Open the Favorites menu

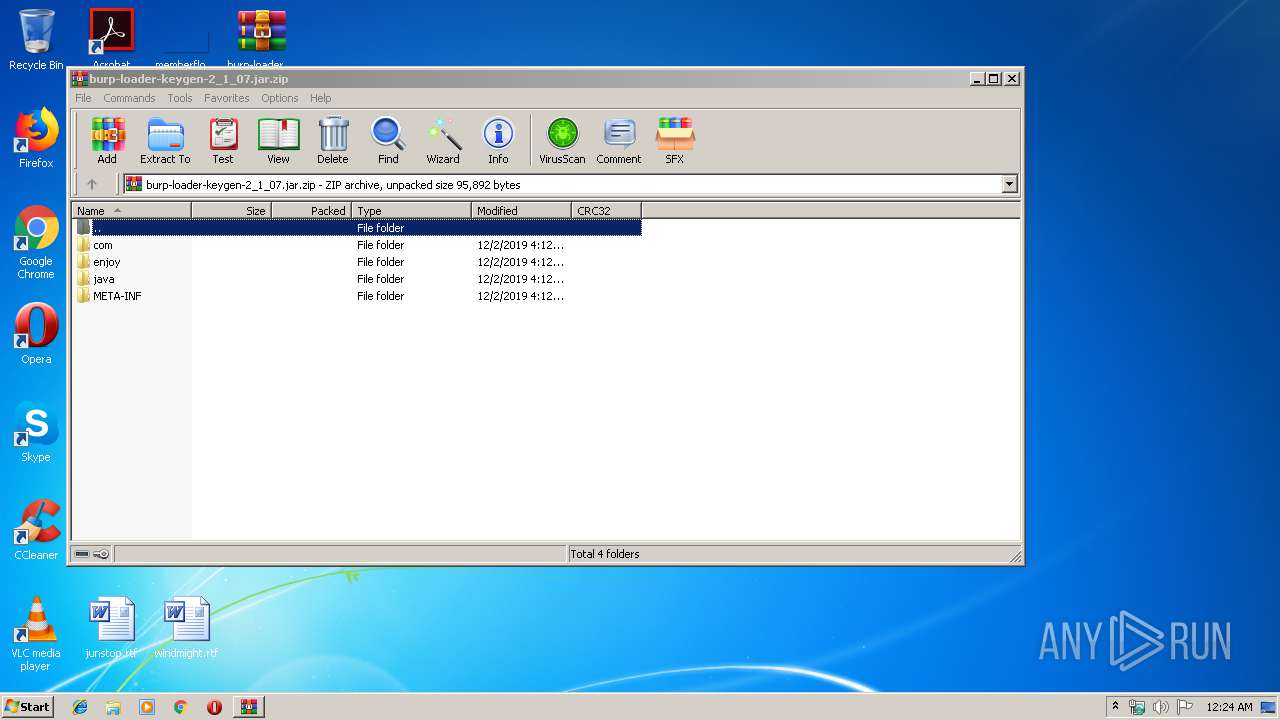coord(227,98)
